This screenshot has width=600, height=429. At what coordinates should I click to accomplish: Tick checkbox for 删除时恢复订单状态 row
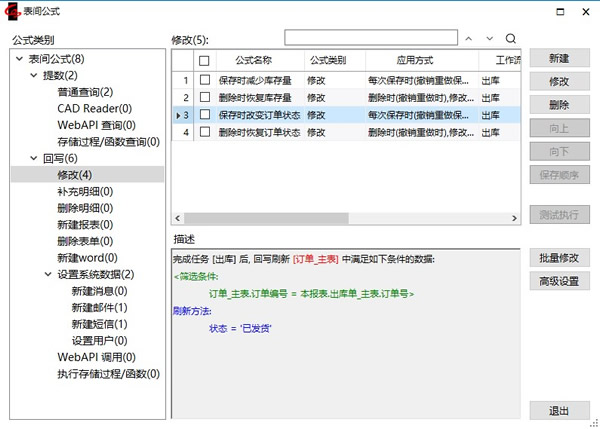click(204, 132)
